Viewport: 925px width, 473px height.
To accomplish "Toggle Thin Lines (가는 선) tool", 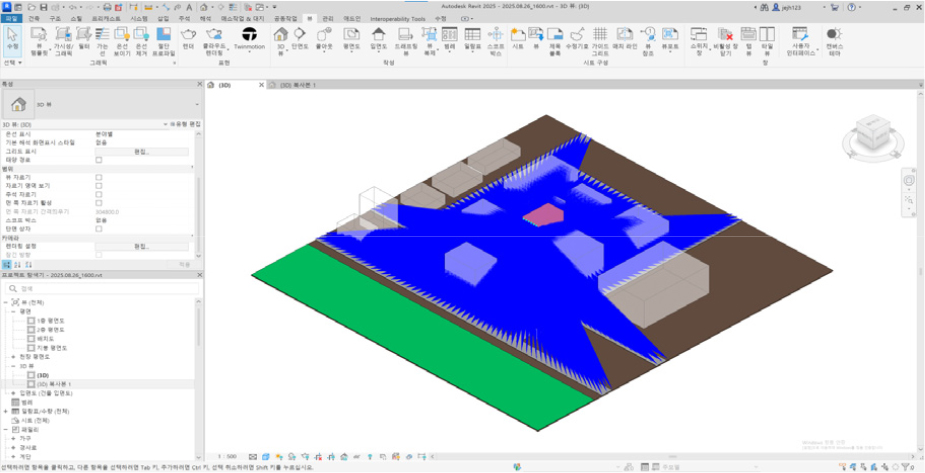I will click(x=102, y=41).
